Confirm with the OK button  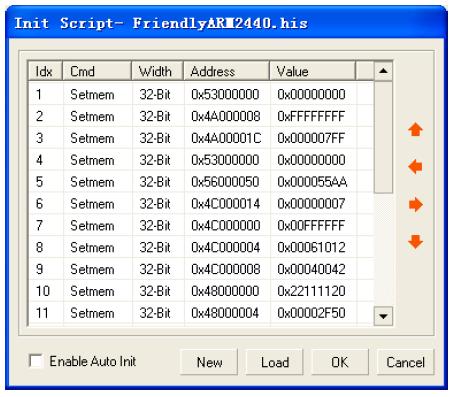(x=340, y=362)
